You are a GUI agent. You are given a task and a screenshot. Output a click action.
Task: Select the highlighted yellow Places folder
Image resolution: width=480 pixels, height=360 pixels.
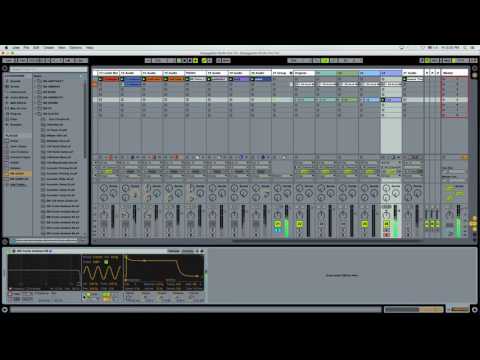coord(18,173)
